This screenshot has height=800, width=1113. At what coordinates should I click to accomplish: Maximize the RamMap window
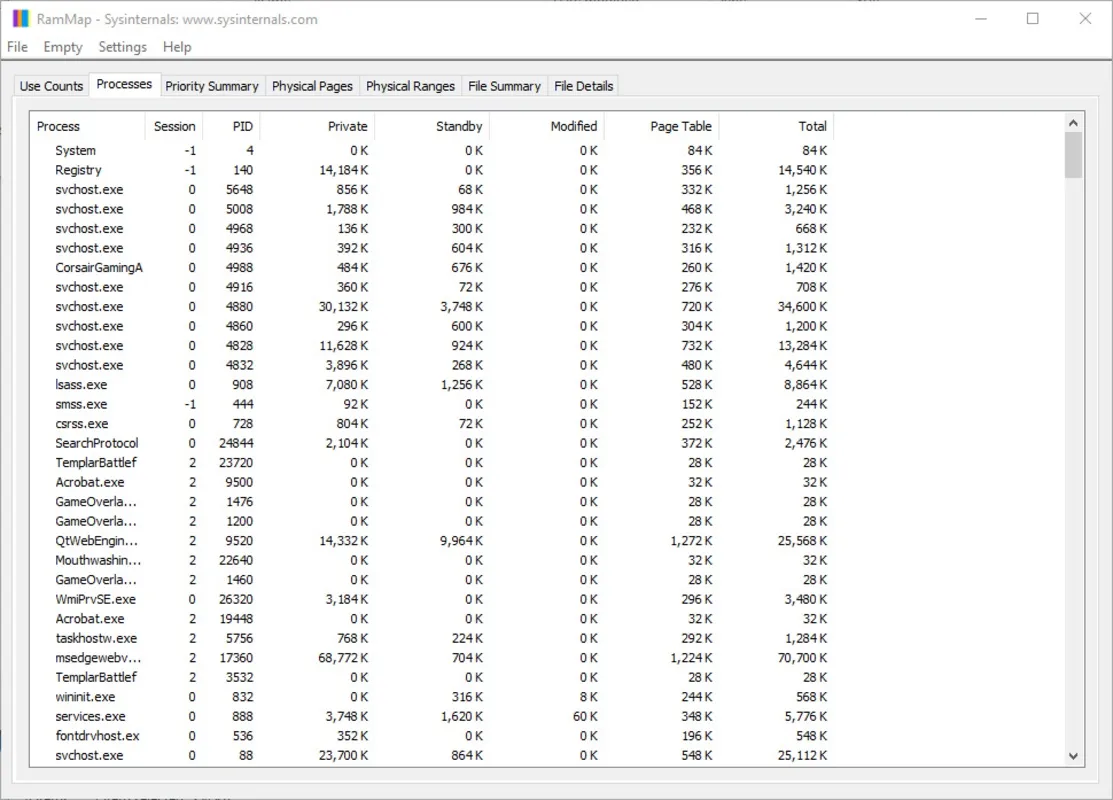(x=1033, y=18)
